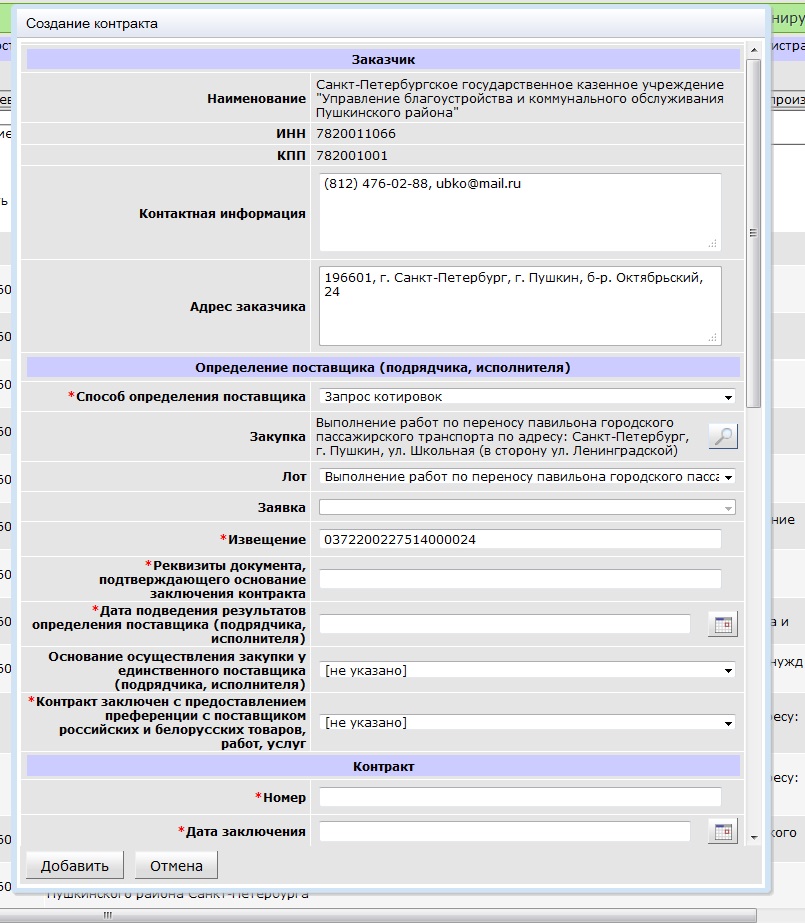The width and height of the screenshot is (805, 923).
Task: Click the contract 'Номер' input field
Action: coord(520,797)
